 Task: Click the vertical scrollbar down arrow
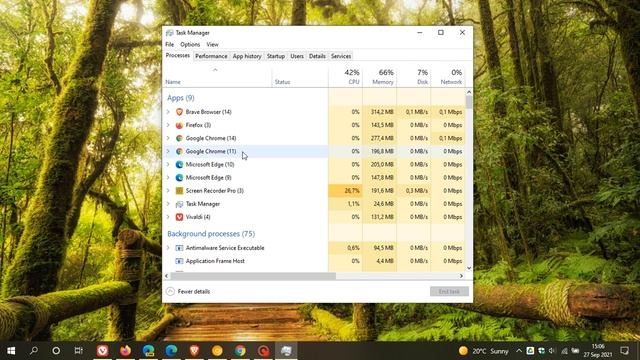coord(469,268)
